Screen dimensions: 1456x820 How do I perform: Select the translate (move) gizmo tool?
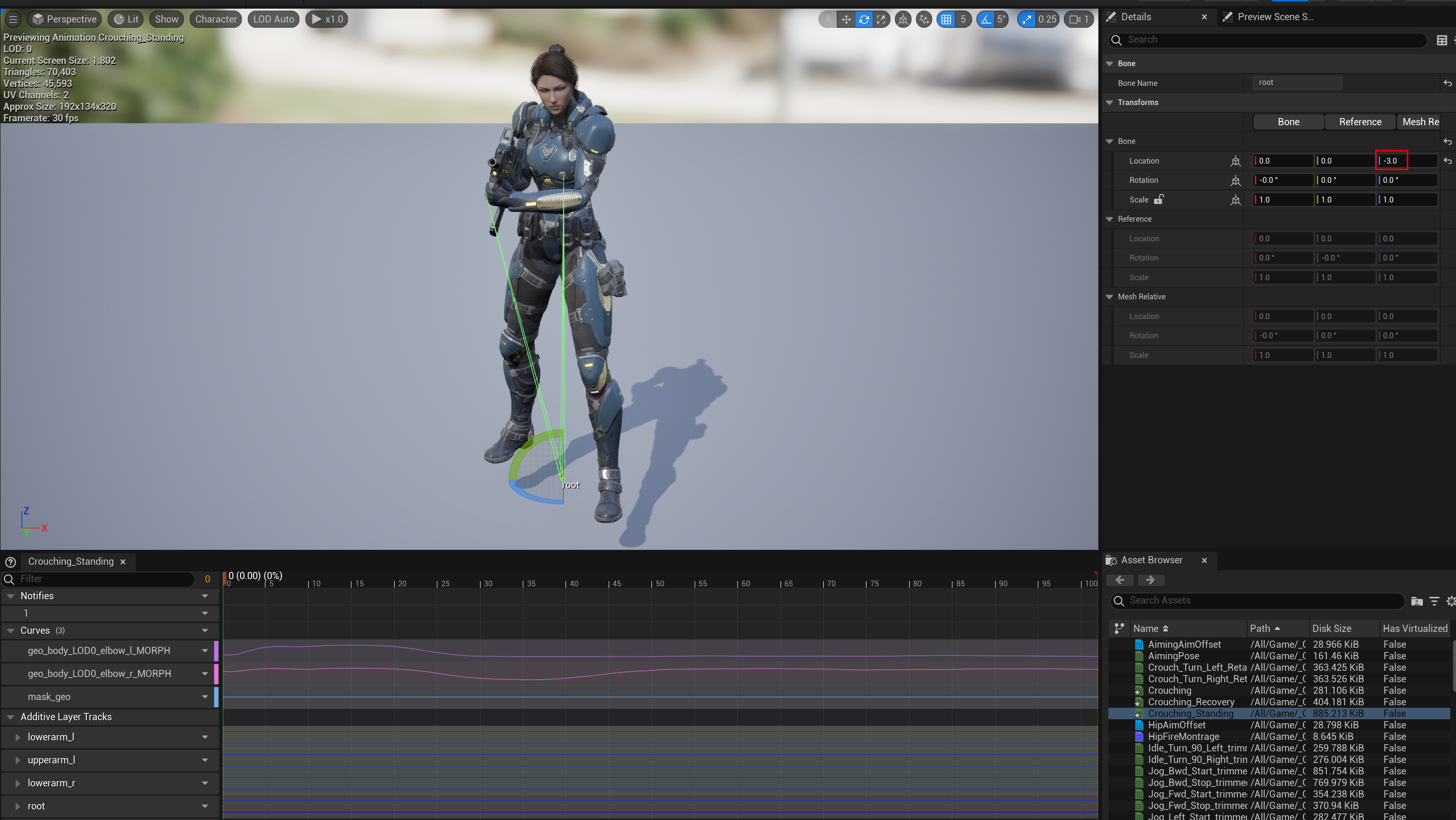pyautogui.click(x=845, y=19)
